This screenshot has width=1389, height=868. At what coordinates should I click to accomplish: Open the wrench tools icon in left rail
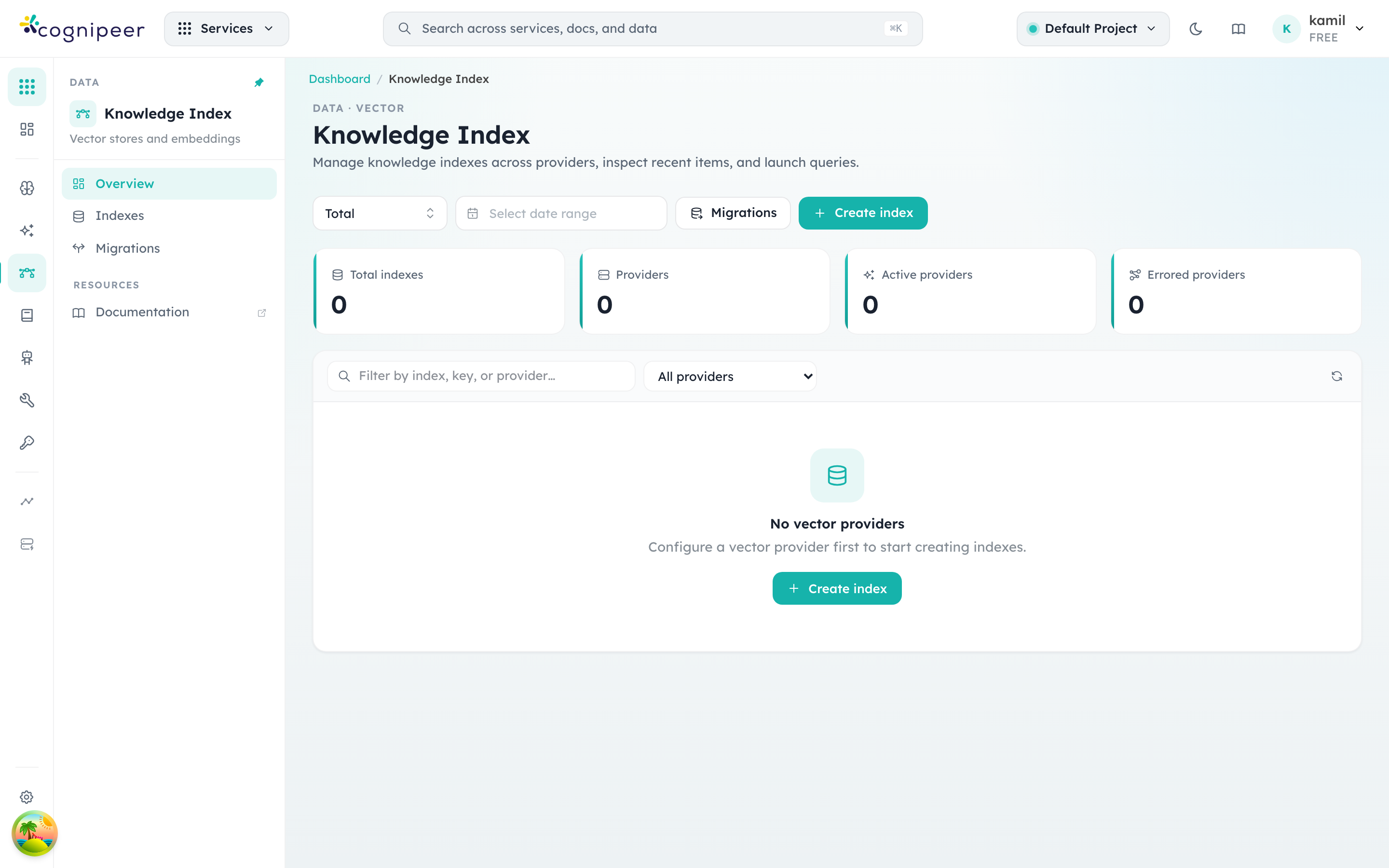(27, 400)
